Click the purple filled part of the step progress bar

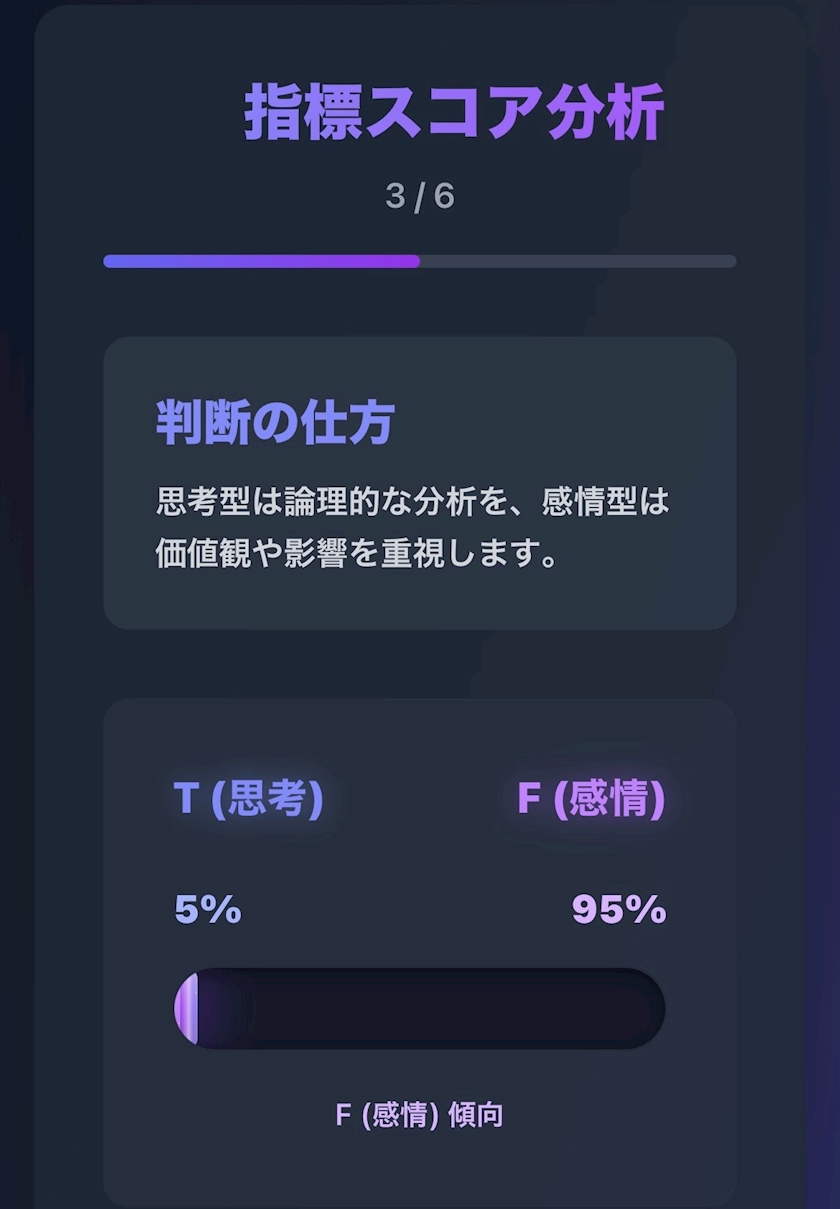[260, 261]
